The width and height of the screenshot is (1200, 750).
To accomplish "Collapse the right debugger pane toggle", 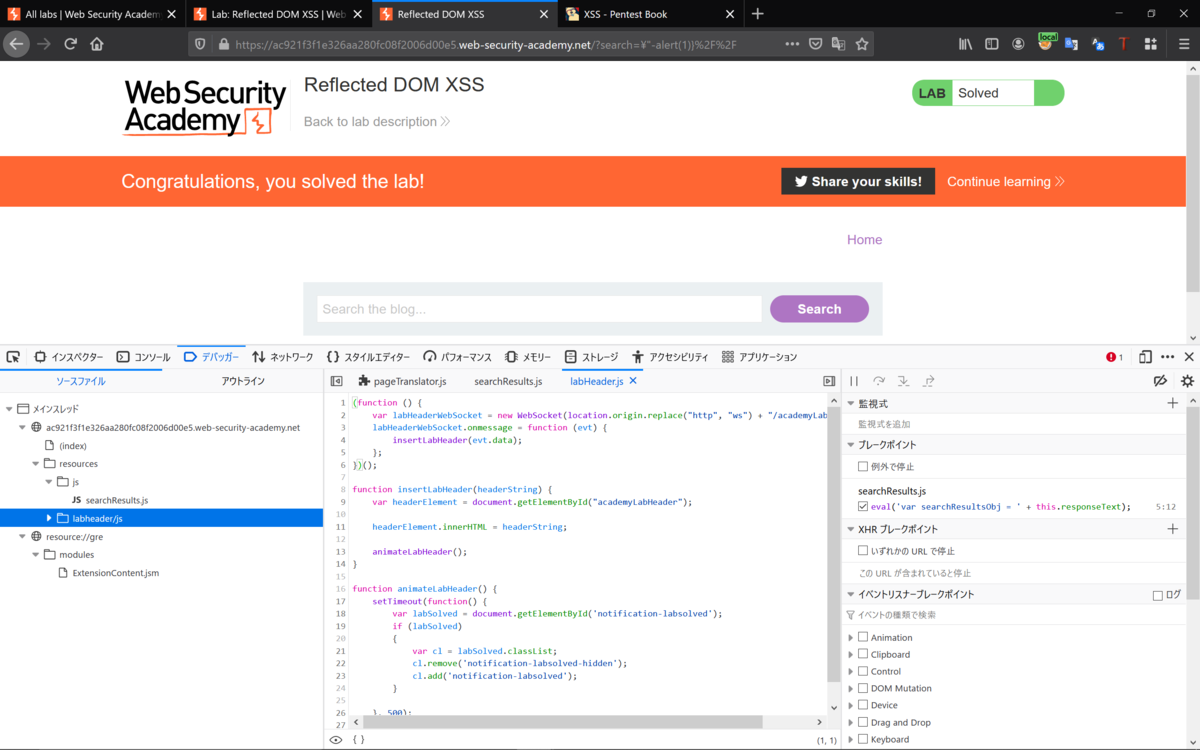I will tap(828, 381).
